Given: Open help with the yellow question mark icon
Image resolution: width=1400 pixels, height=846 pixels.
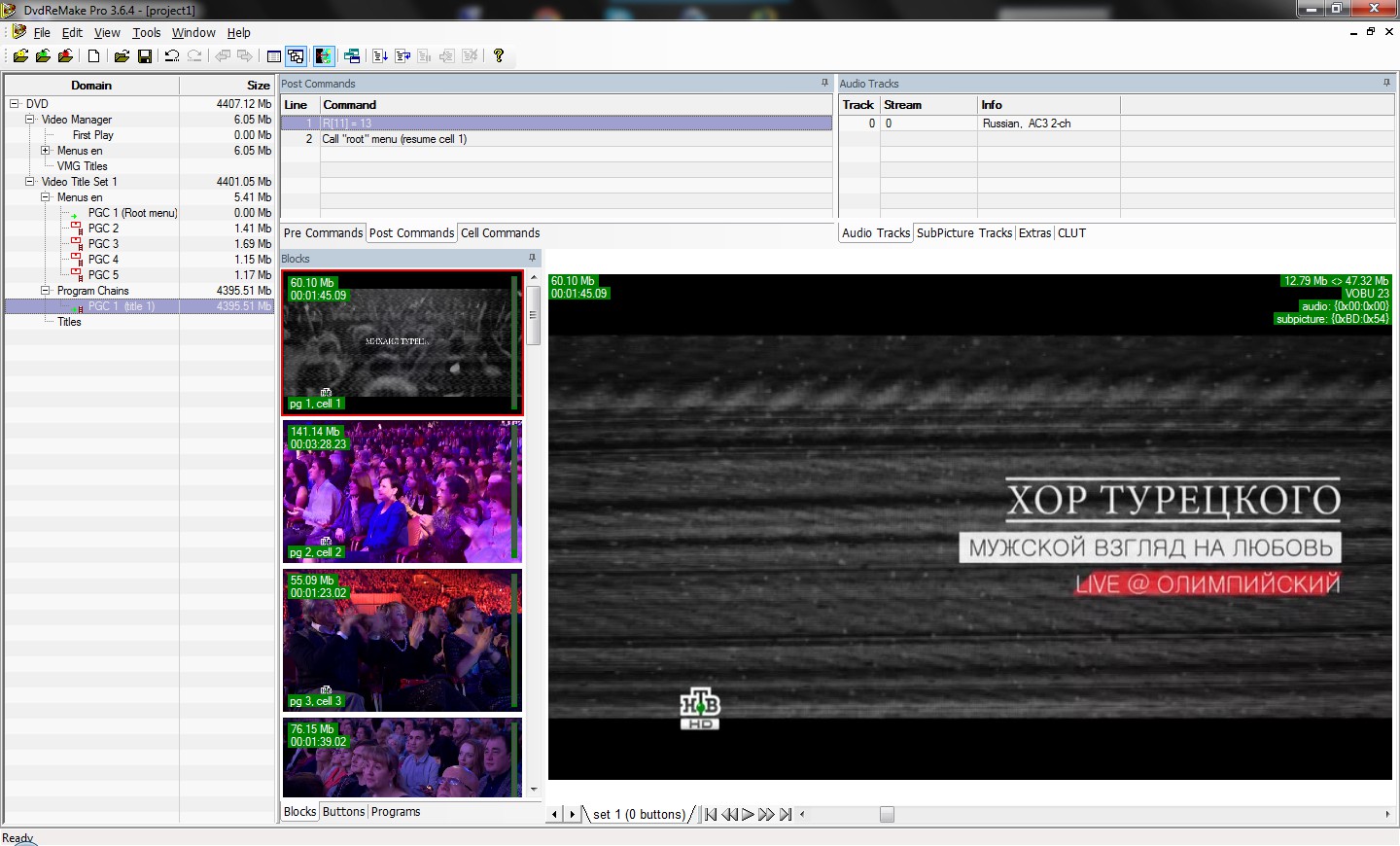Looking at the screenshot, I should pos(499,56).
